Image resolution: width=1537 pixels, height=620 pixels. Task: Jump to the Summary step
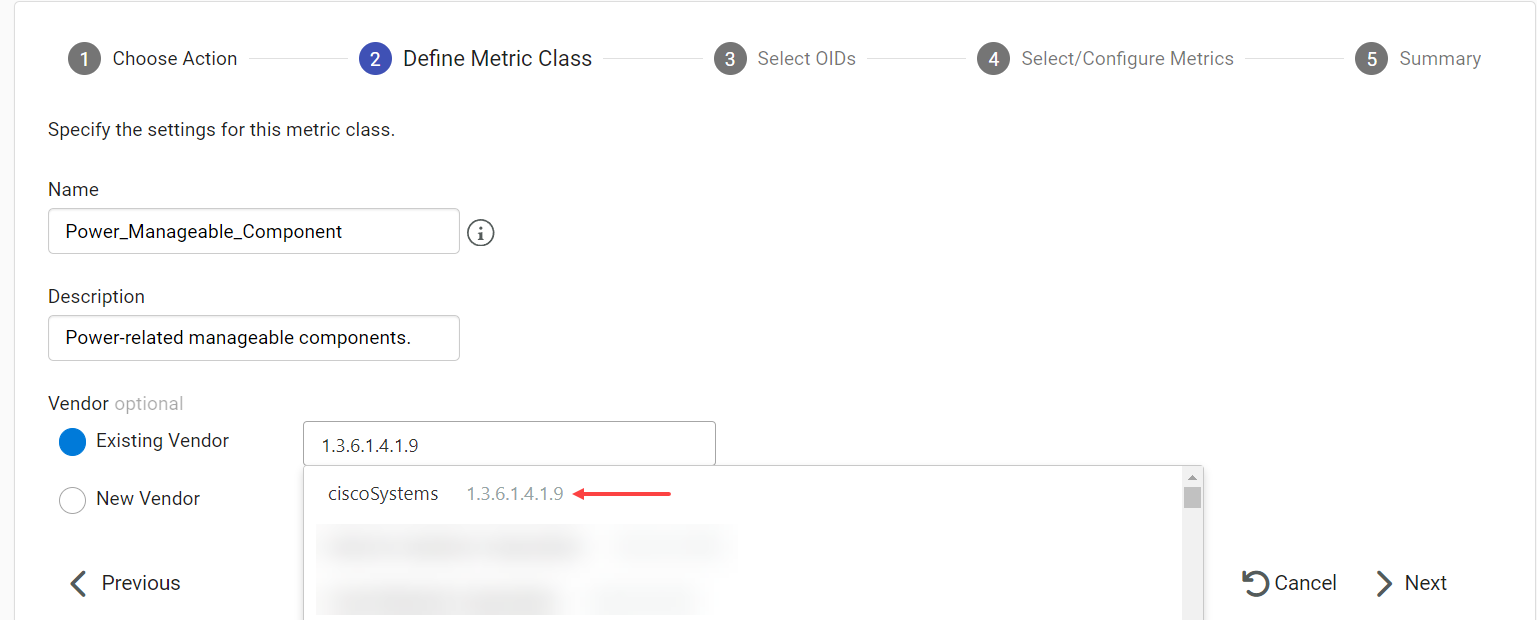pyautogui.click(x=1439, y=59)
